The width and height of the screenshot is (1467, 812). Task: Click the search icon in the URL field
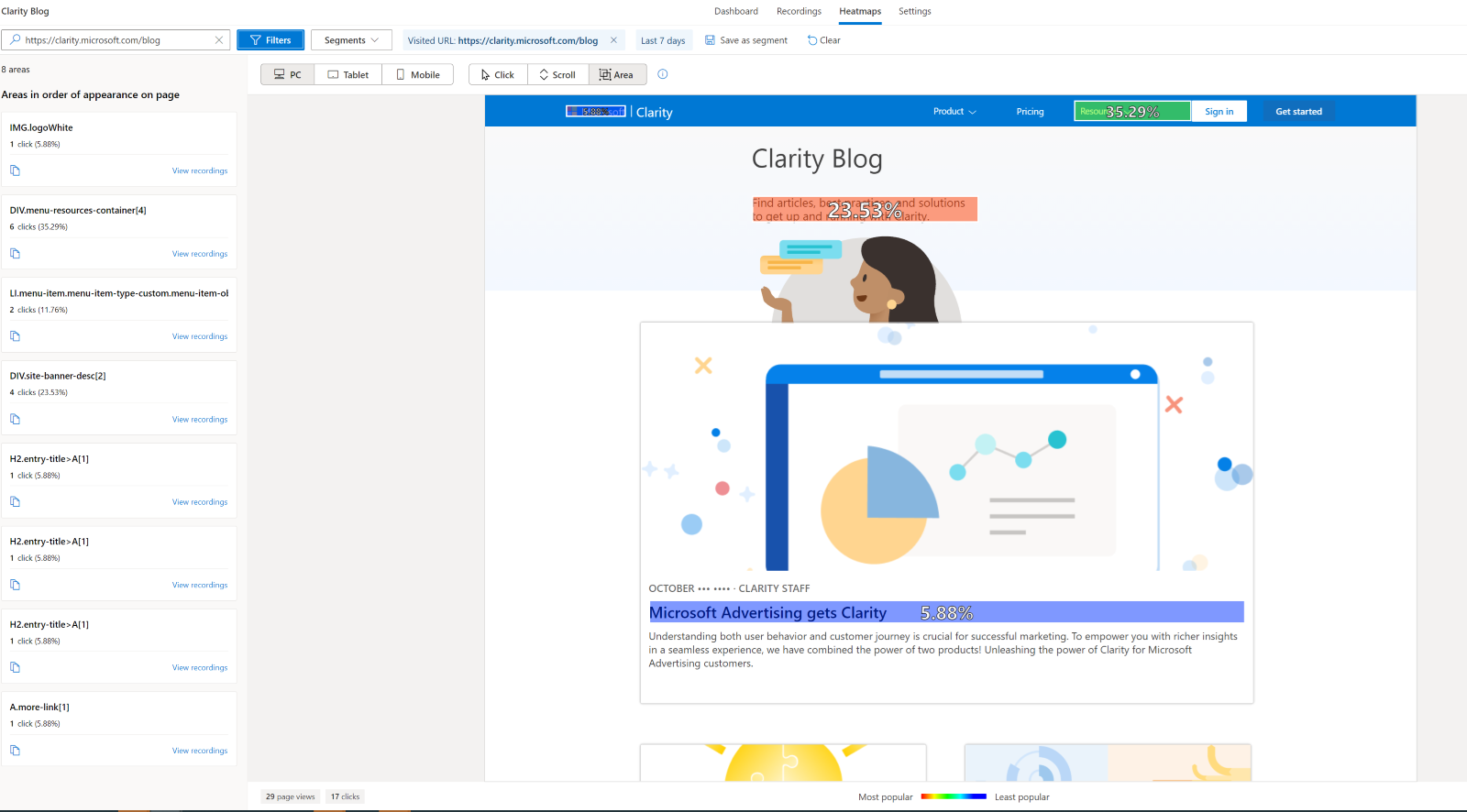click(16, 40)
